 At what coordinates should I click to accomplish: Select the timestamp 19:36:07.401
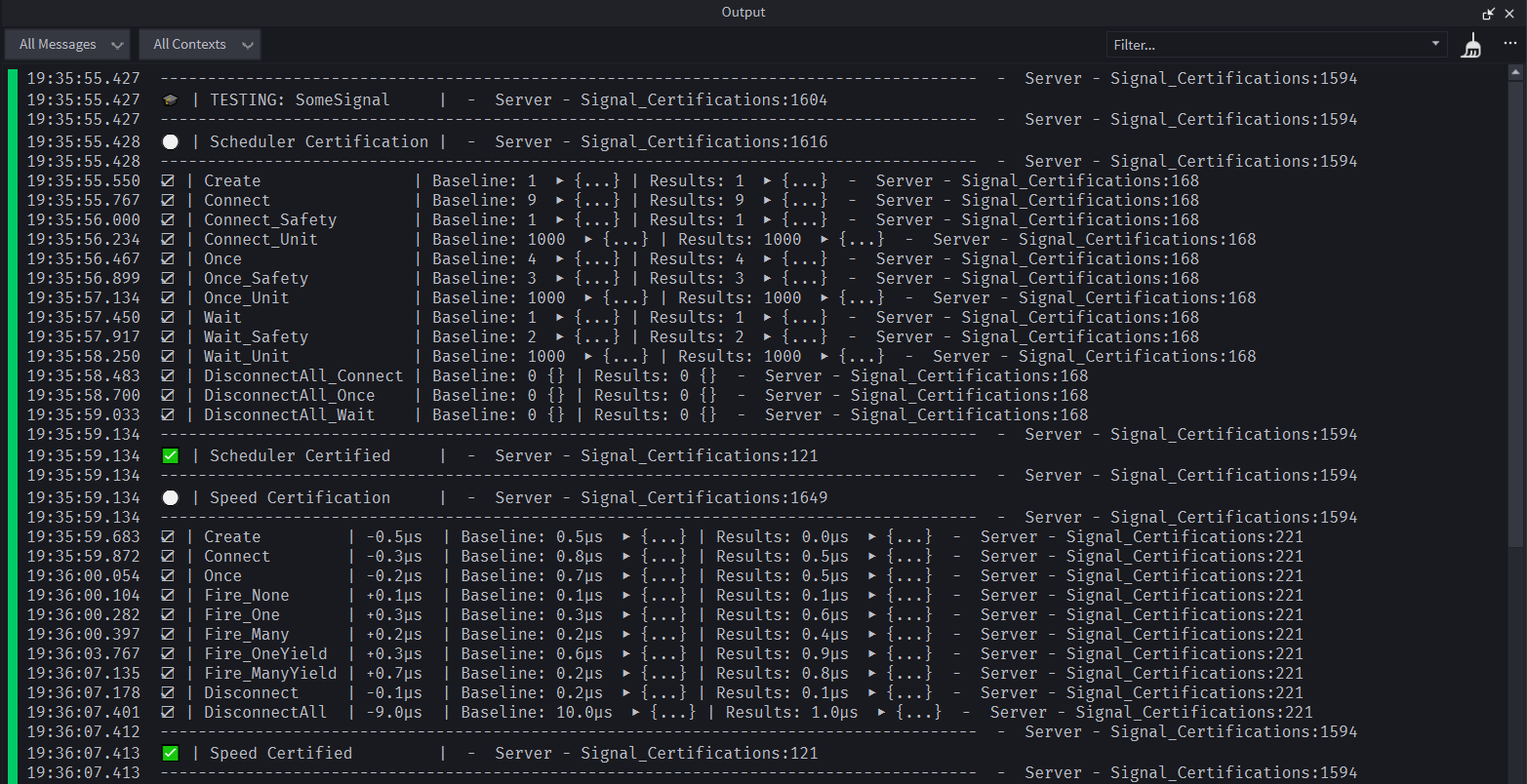tap(84, 712)
